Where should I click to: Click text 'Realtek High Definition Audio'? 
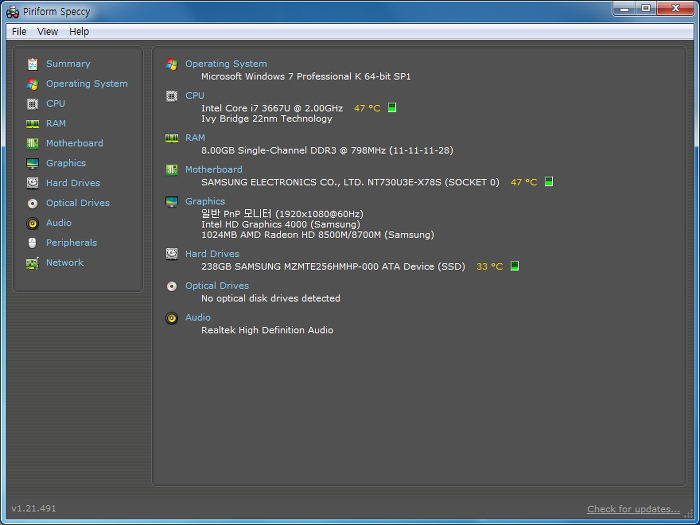coord(267,330)
